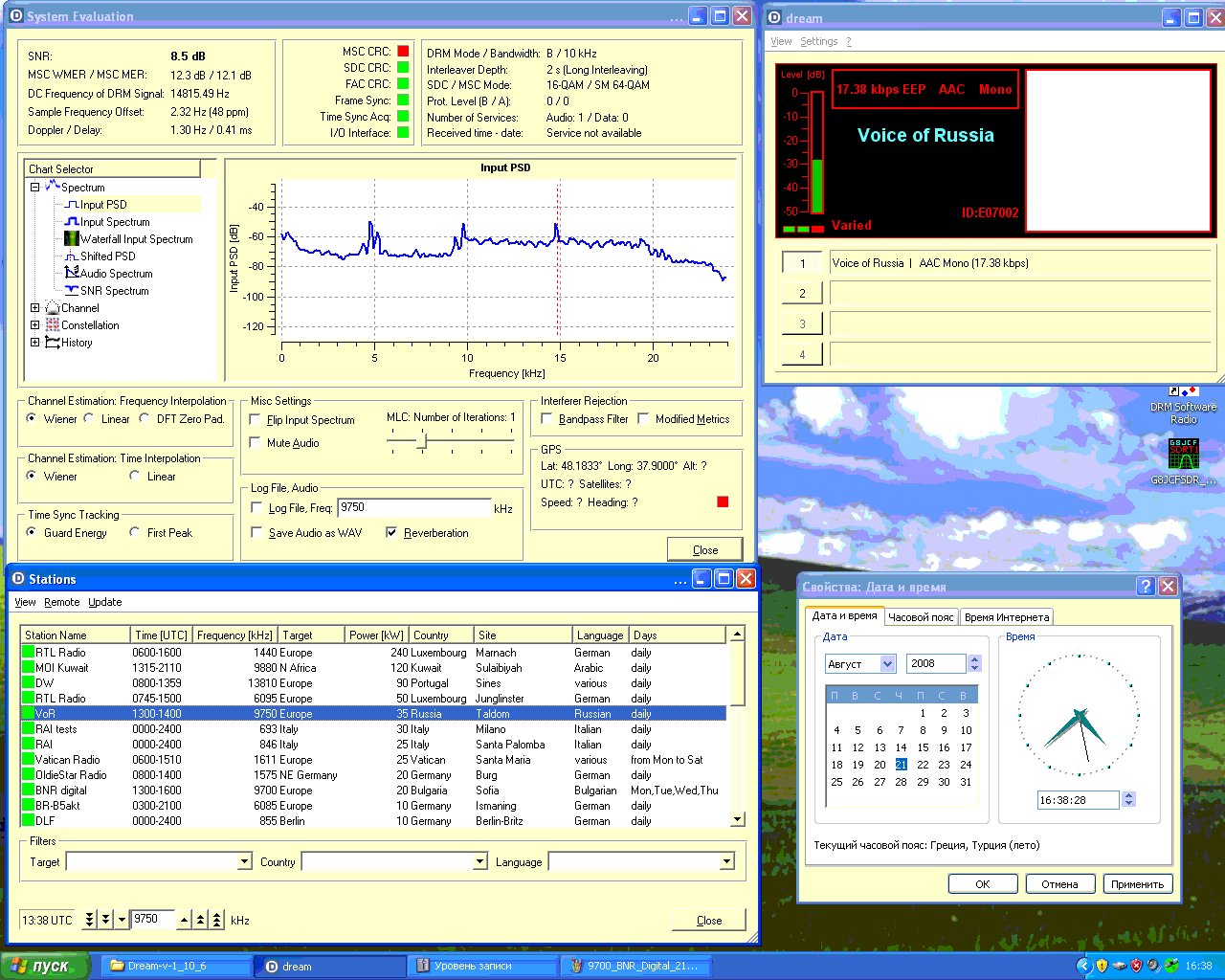Toggle Reverberation checkbox
Image resolution: width=1225 pixels, height=980 pixels.
point(391,532)
